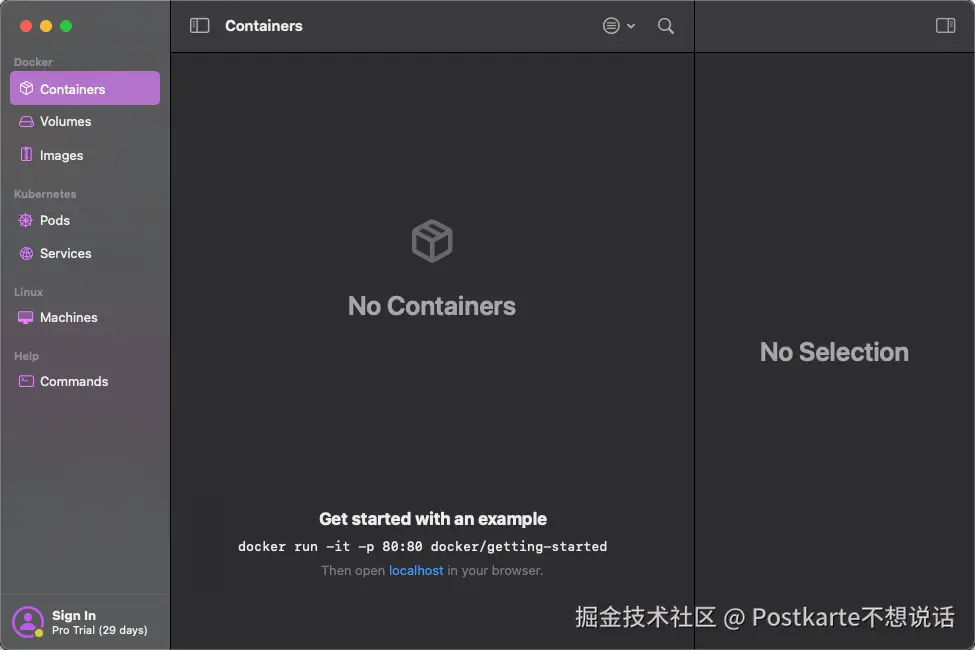Viewport: 975px width, 650px height.
Task: Select Containers in the sidebar
Action: click(85, 88)
